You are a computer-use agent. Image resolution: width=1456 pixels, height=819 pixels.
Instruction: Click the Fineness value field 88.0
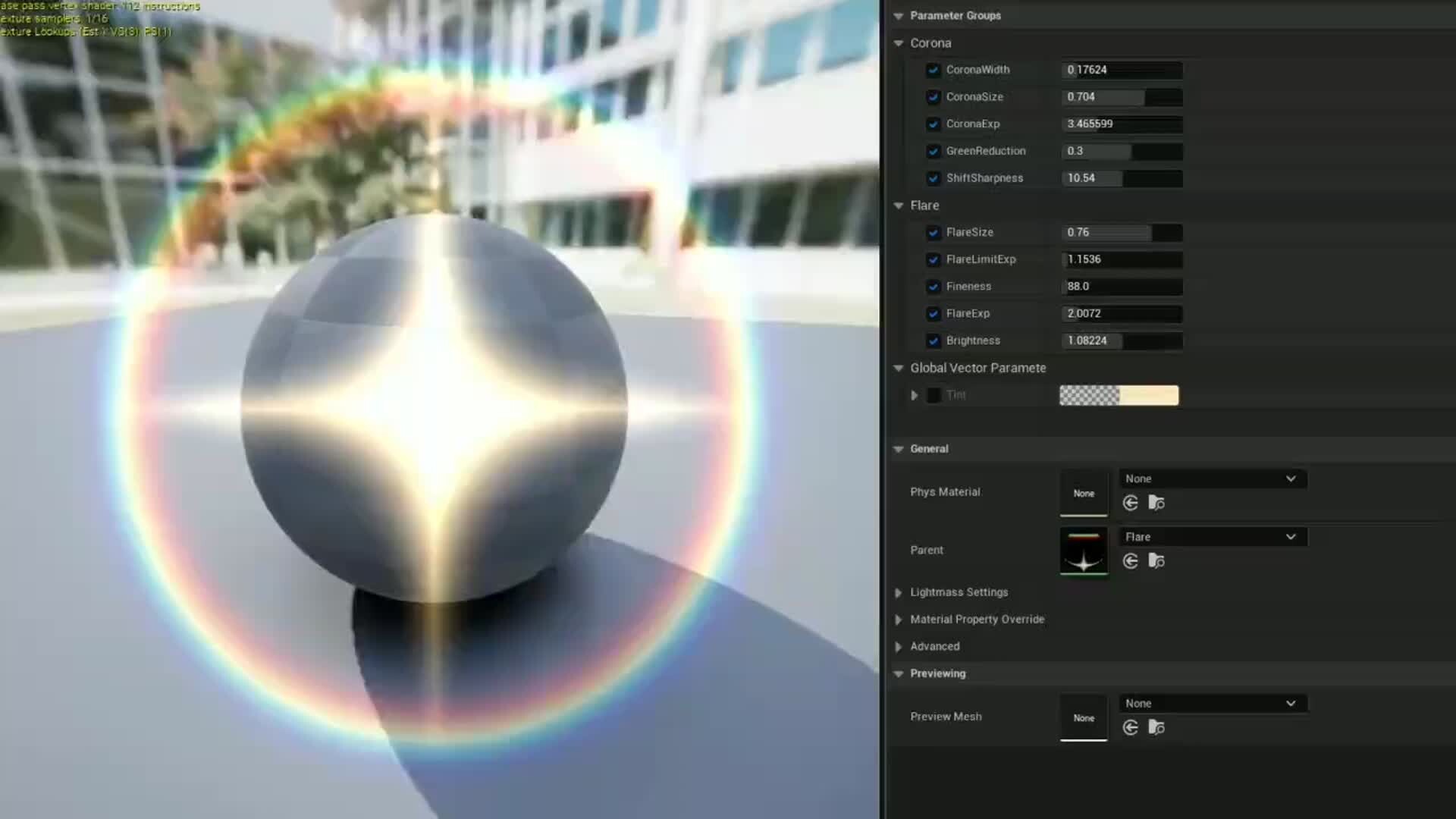1122,287
